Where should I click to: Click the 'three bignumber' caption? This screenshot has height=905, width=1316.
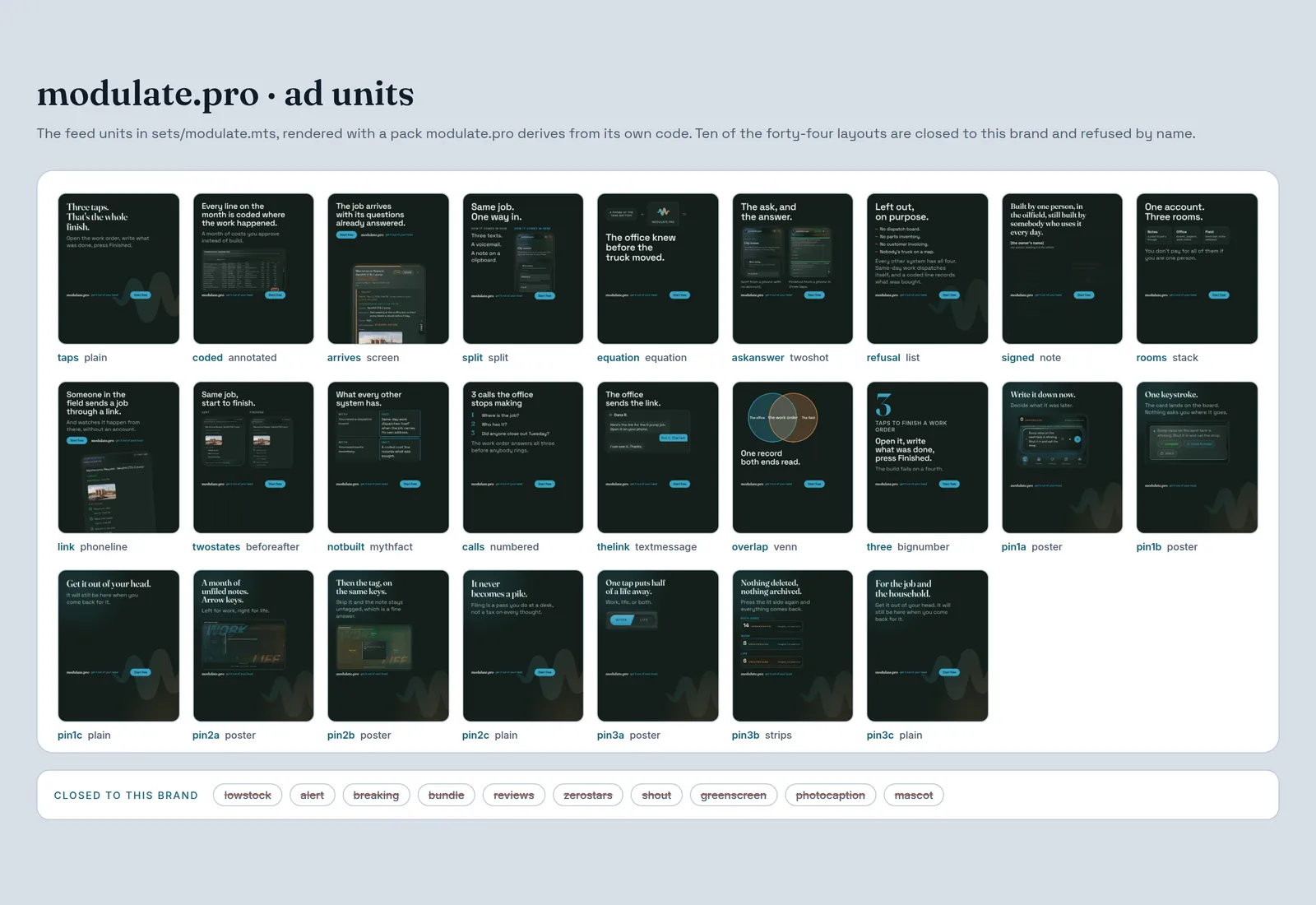click(908, 547)
